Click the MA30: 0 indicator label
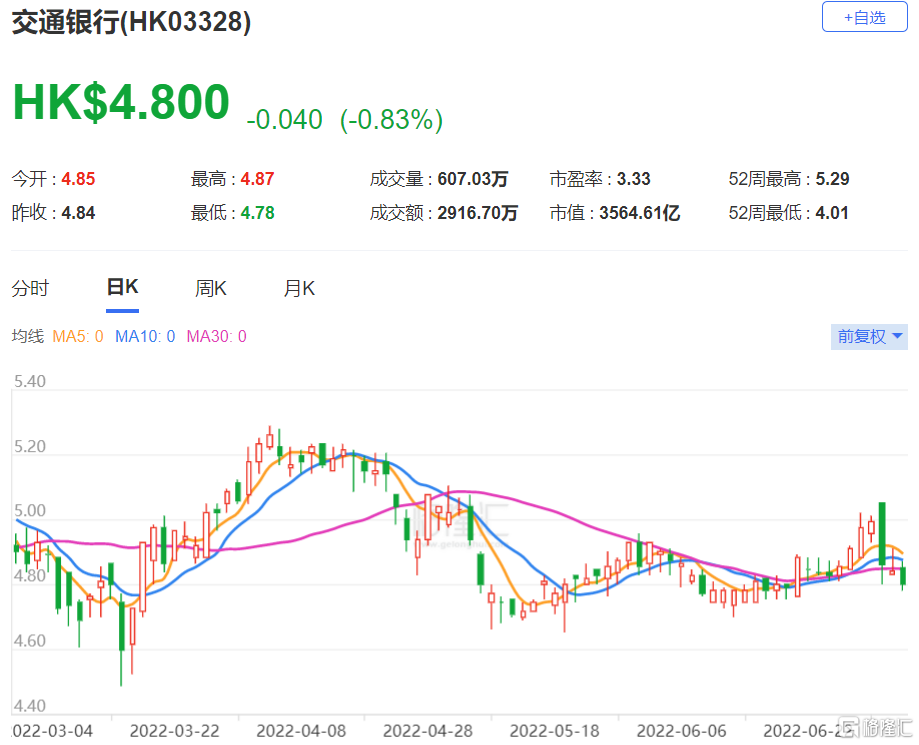Viewport: 919px width, 745px height. point(216,336)
